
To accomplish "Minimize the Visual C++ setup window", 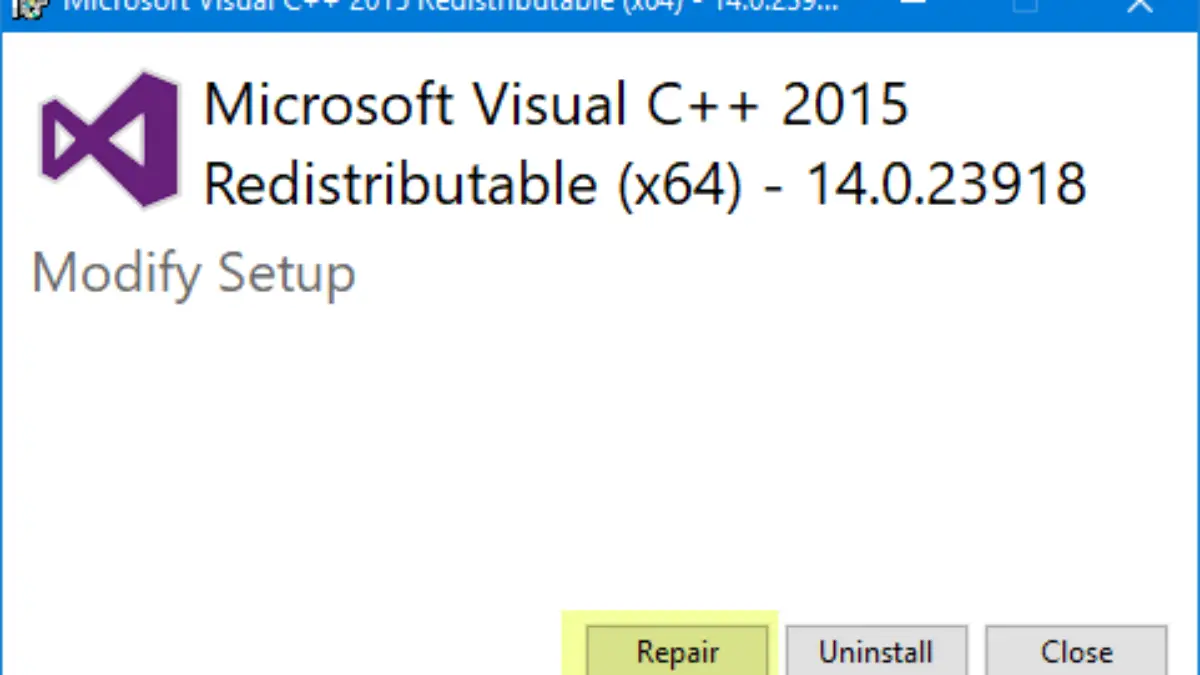I will point(914,6).
